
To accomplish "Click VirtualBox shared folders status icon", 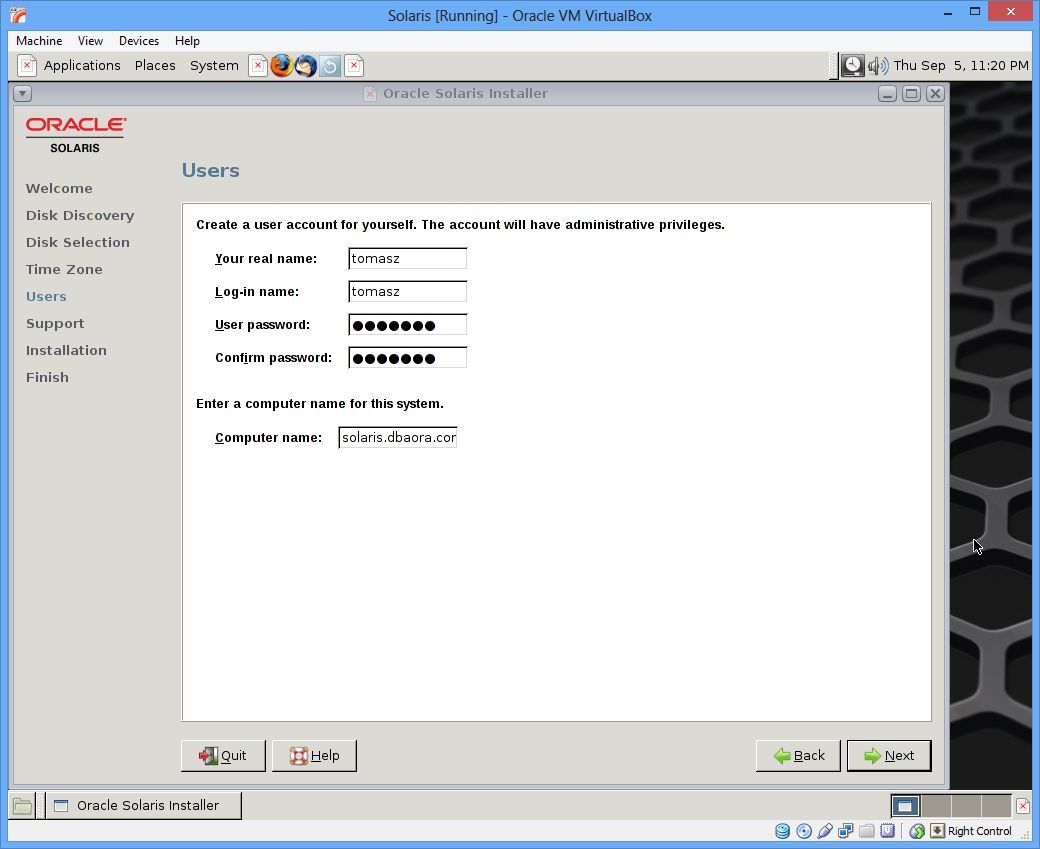I will [867, 831].
